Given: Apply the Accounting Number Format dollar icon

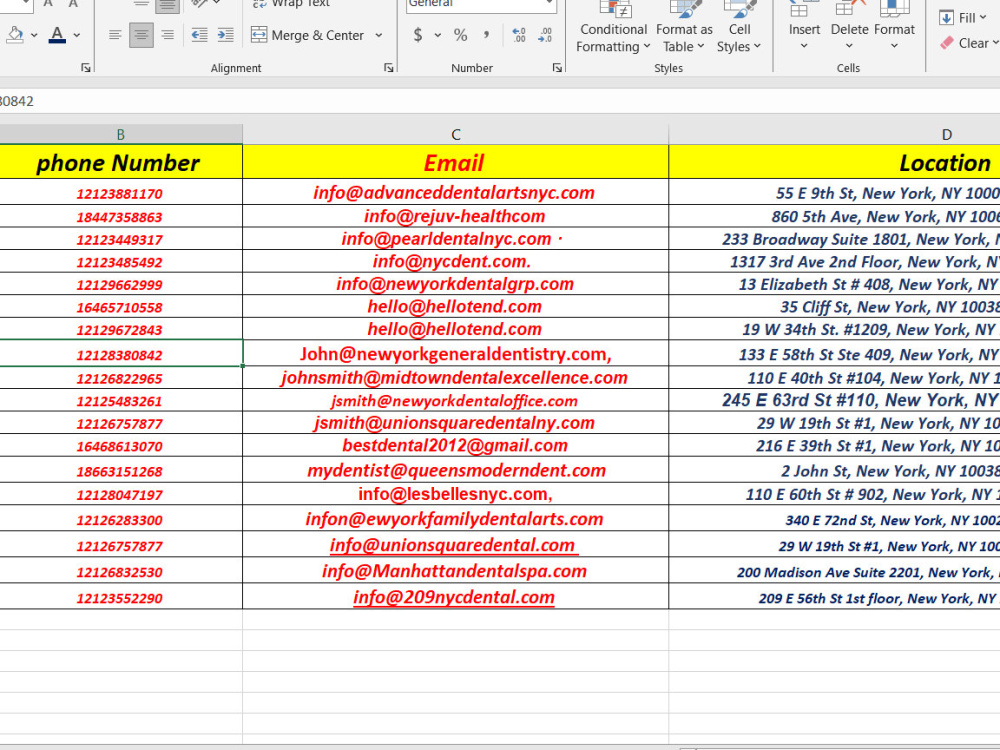Looking at the screenshot, I should 418,35.
